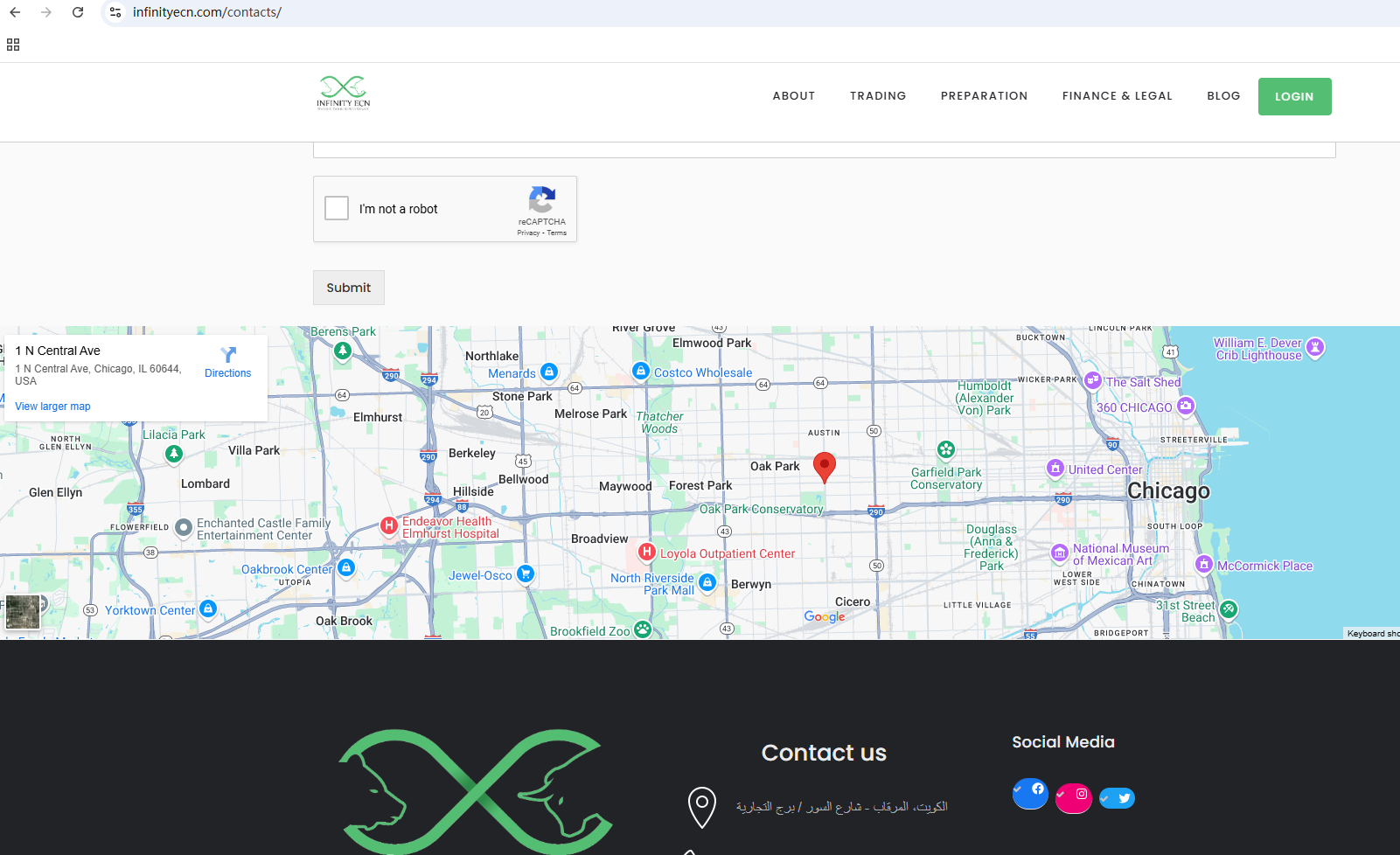Click the Infinity ECN header logo
This screenshot has width=1400, height=855.
click(x=343, y=93)
